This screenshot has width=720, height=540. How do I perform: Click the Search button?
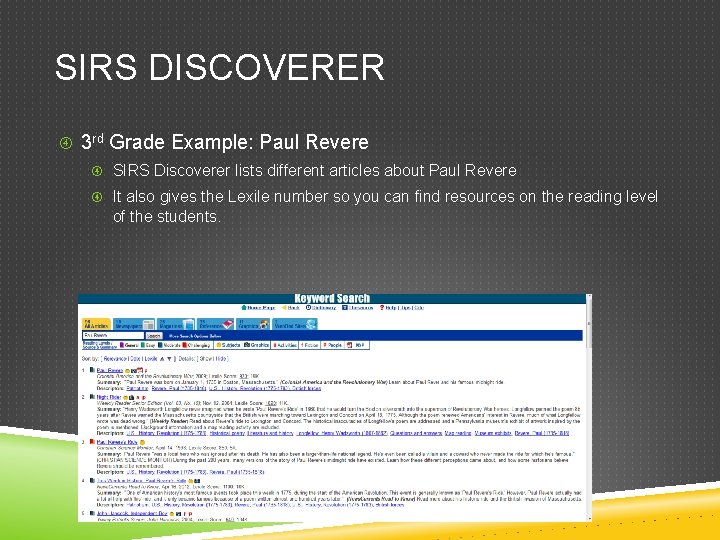click(x=154, y=336)
